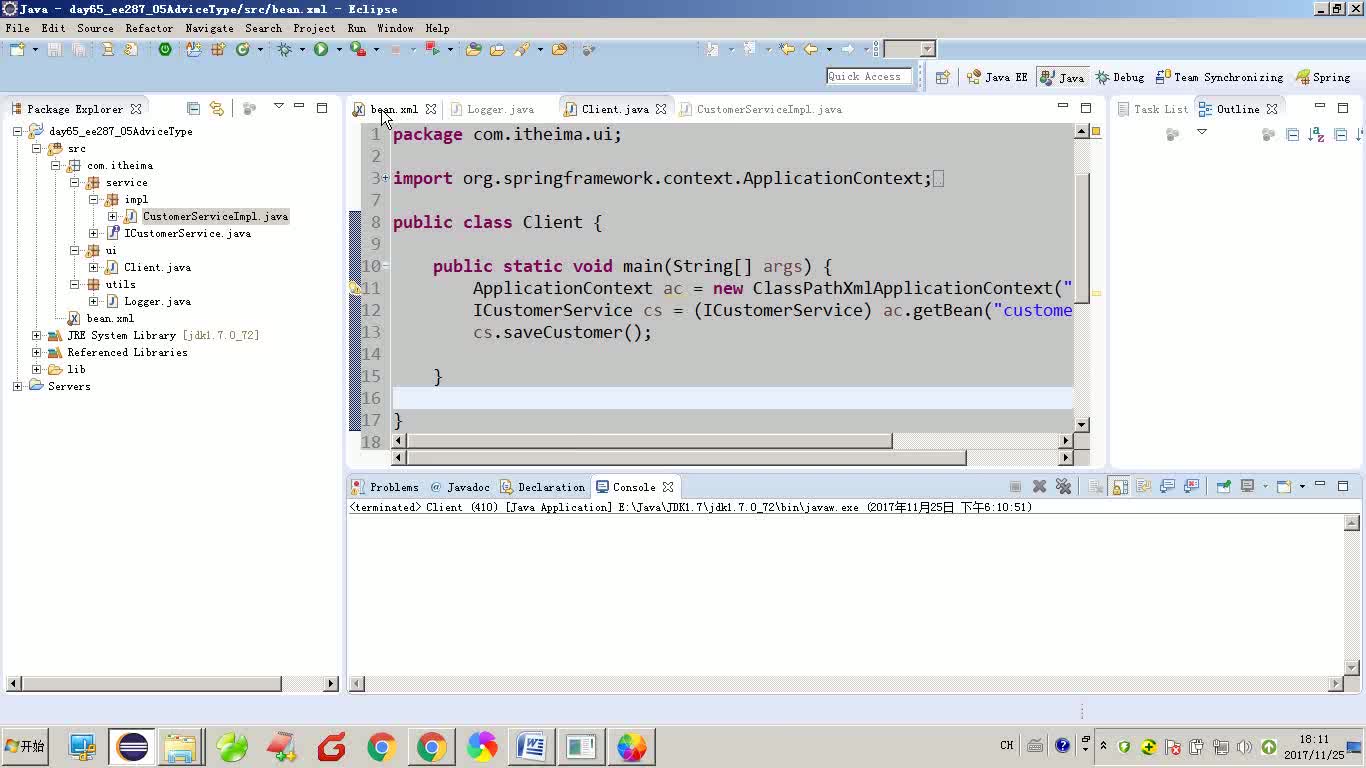
Task: Click the Back navigation arrow in toolbar
Action: tap(811, 49)
